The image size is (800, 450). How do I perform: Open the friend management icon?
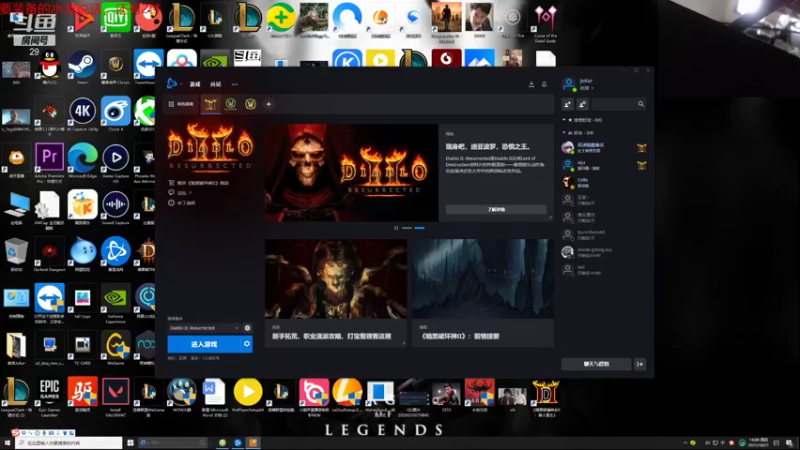tap(583, 104)
